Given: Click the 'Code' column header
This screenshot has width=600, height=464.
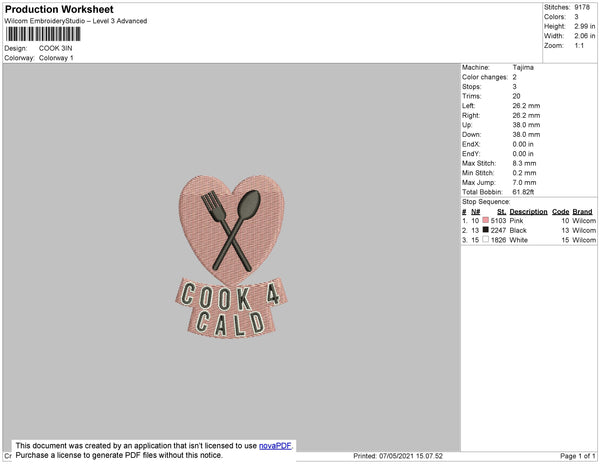Looking at the screenshot, I should click(x=561, y=212).
